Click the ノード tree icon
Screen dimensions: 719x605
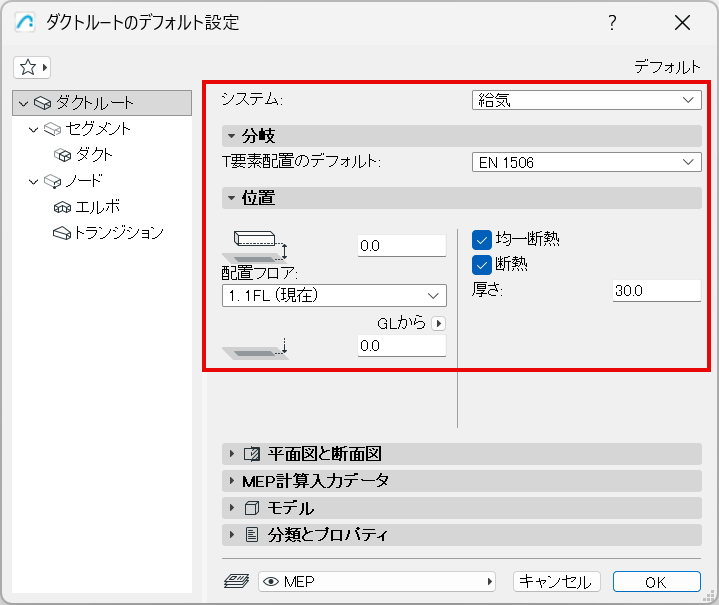(52, 181)
